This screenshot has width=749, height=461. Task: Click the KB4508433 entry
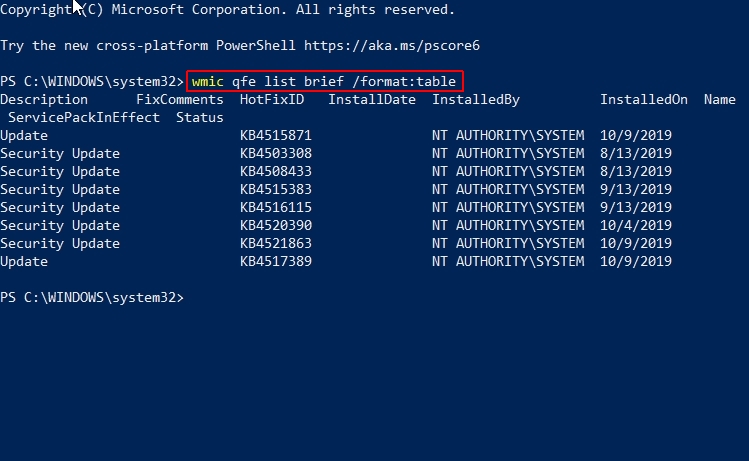point(276,172)
